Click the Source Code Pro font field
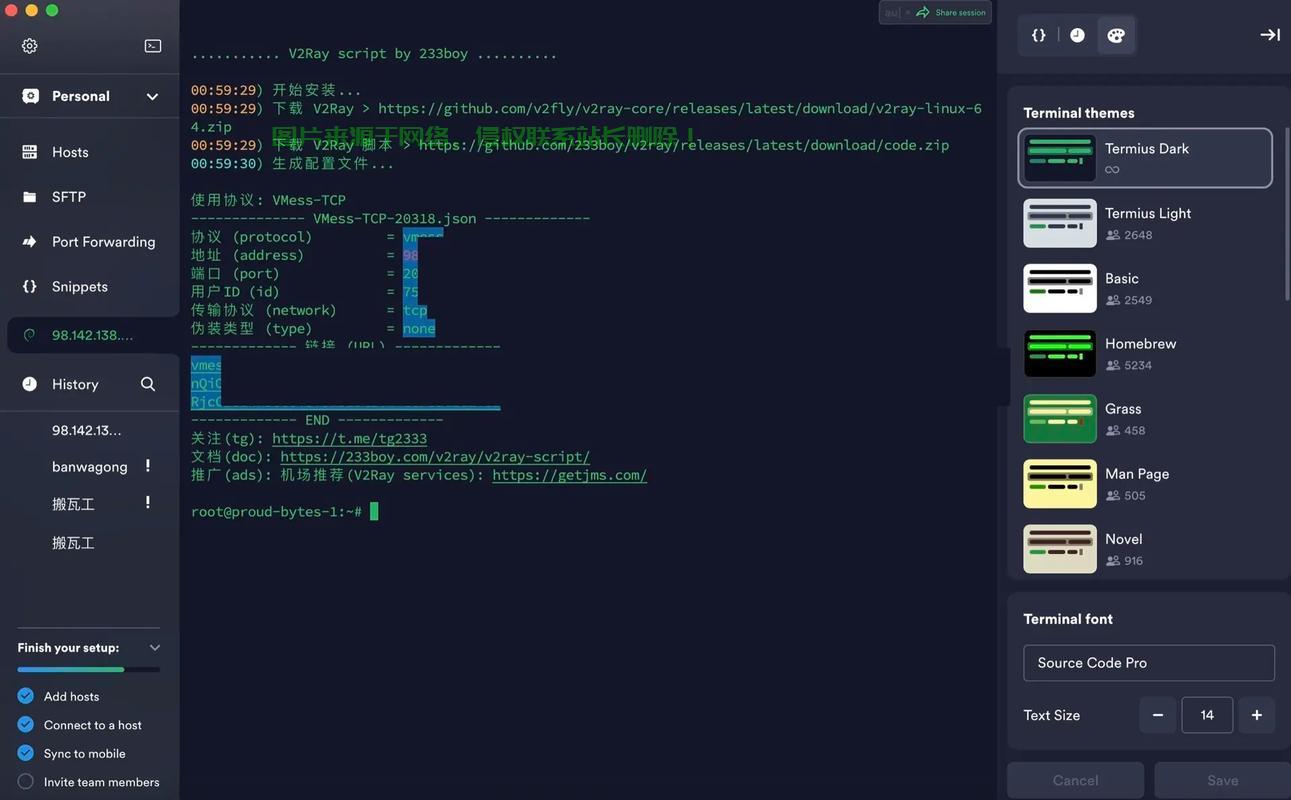The width and height of the screenshot is (1291, 800). (1149, 663)
